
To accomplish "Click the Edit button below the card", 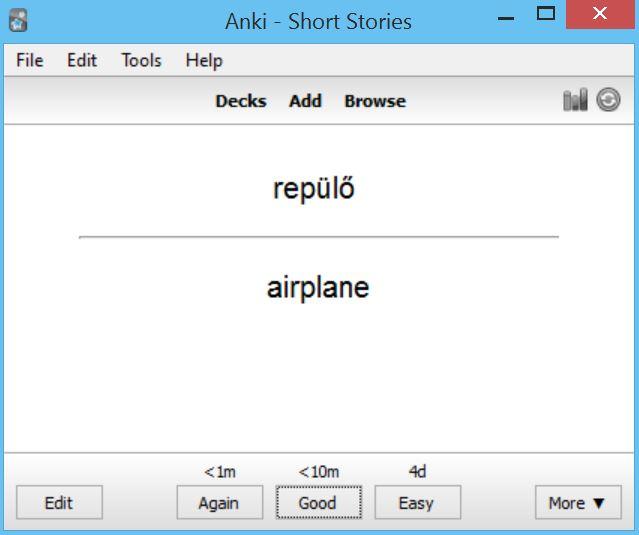I will coord(59,502).
